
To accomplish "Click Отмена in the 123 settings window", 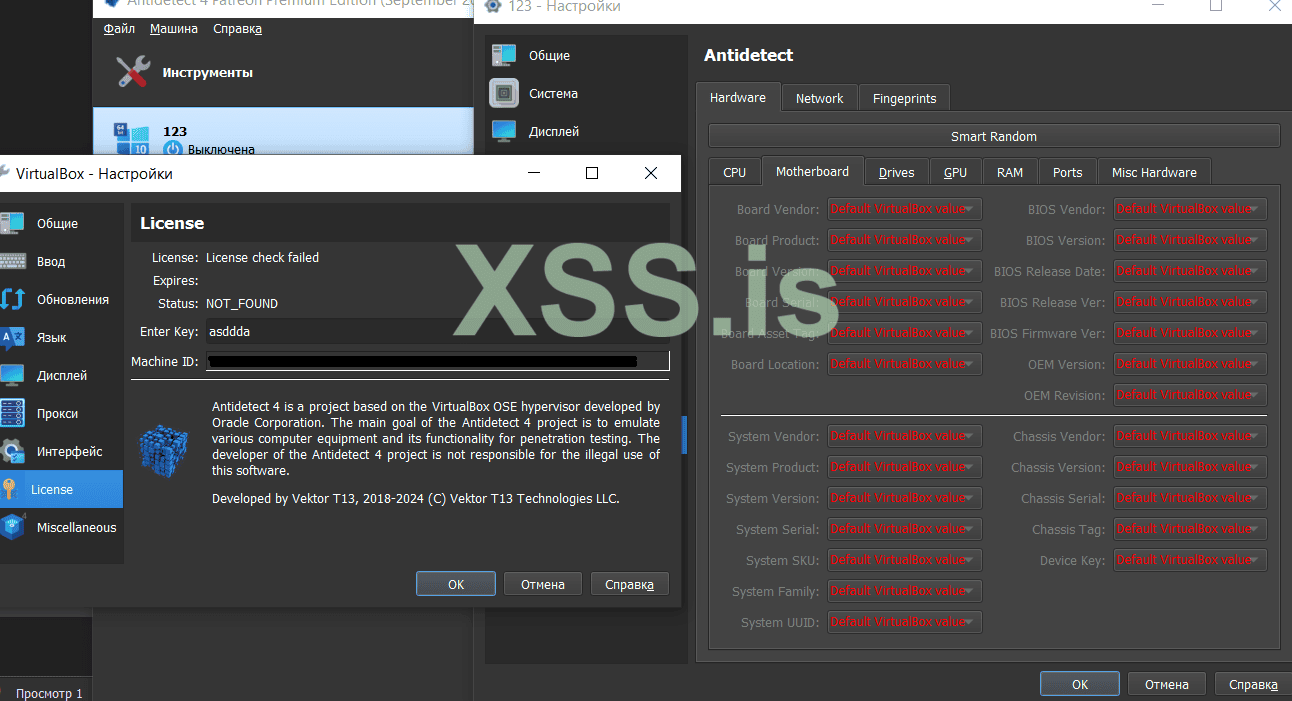I will point(1167,684).
